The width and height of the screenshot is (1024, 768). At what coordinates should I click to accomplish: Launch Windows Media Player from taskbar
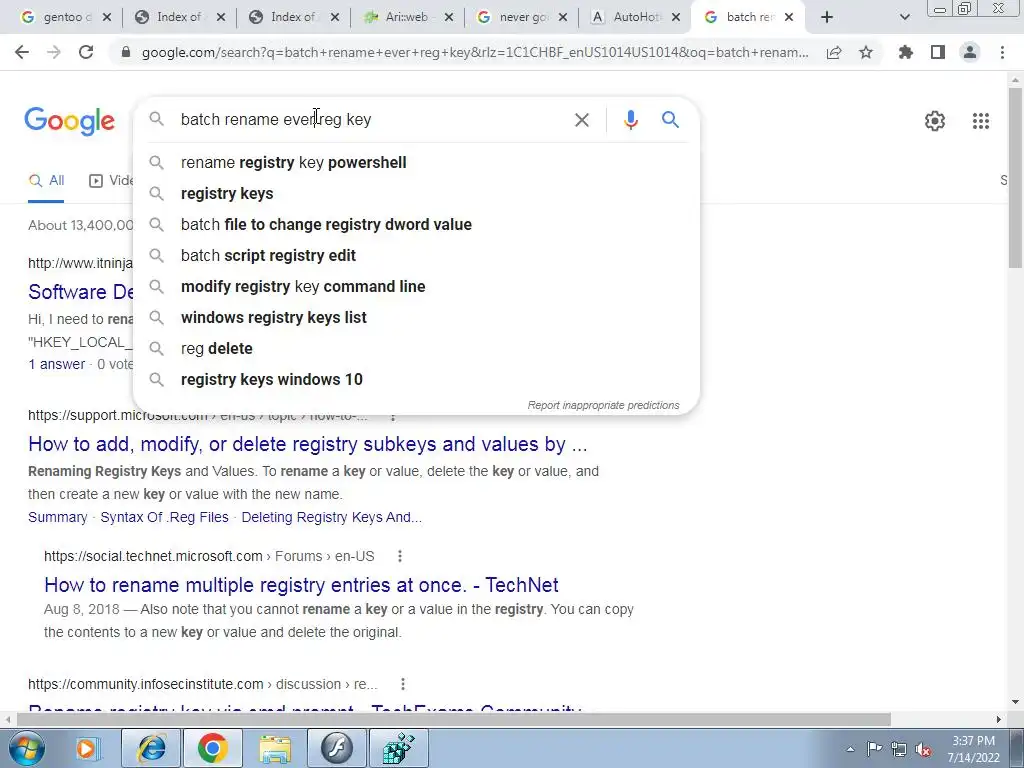click(x=86, y=748)
